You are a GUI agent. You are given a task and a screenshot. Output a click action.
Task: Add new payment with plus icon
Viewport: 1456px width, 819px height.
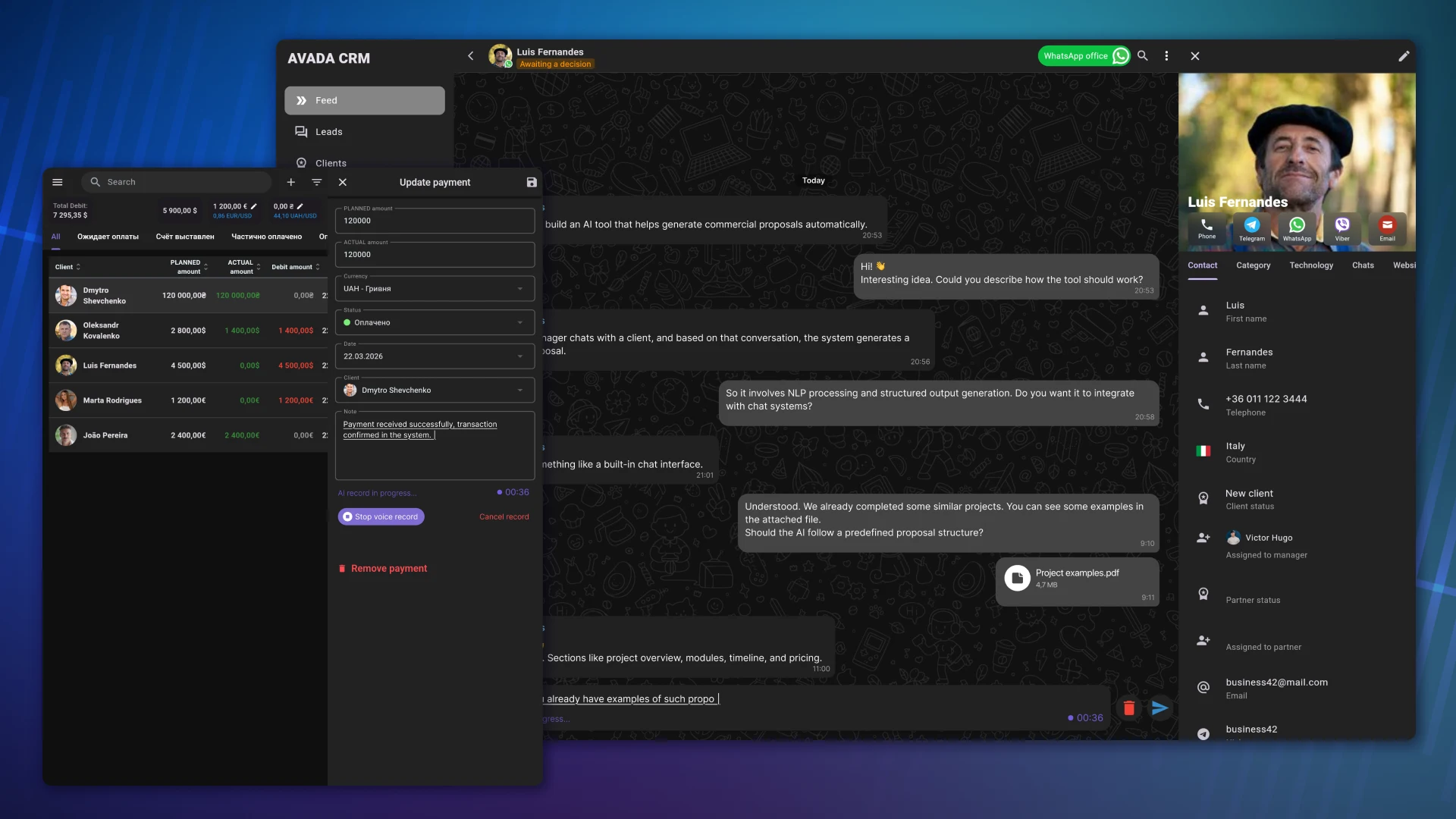click(290, 183)
